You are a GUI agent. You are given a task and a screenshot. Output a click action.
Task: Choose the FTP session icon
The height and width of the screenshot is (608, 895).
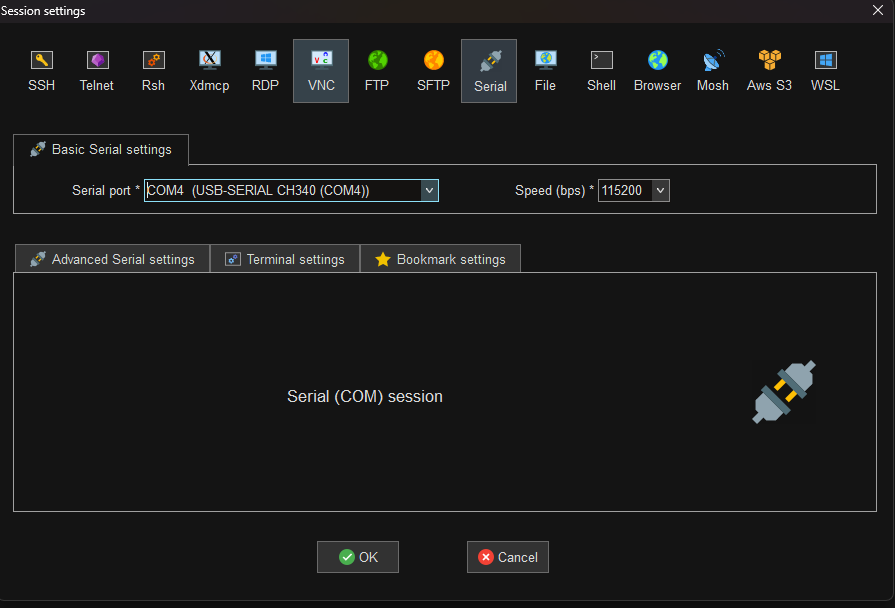pyautogui.click(x=377, y=71)
